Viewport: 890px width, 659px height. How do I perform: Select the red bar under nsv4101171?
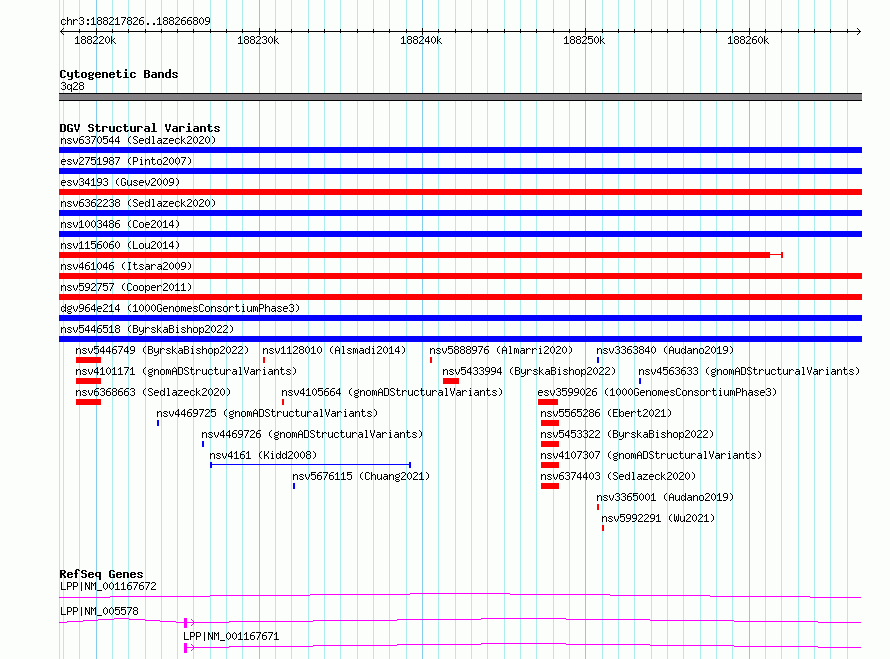tap(88, 381)
